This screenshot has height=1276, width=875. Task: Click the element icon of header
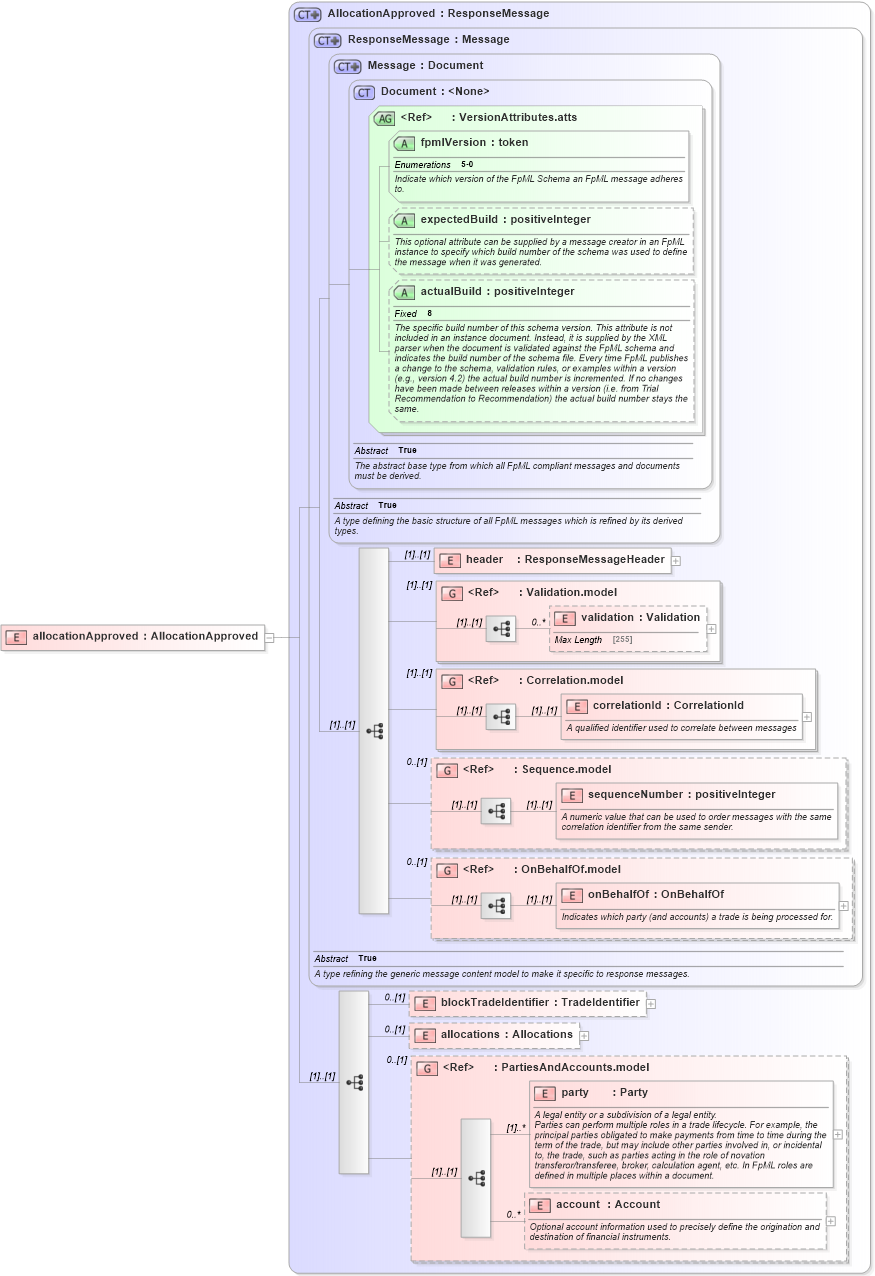pos(449,560)
